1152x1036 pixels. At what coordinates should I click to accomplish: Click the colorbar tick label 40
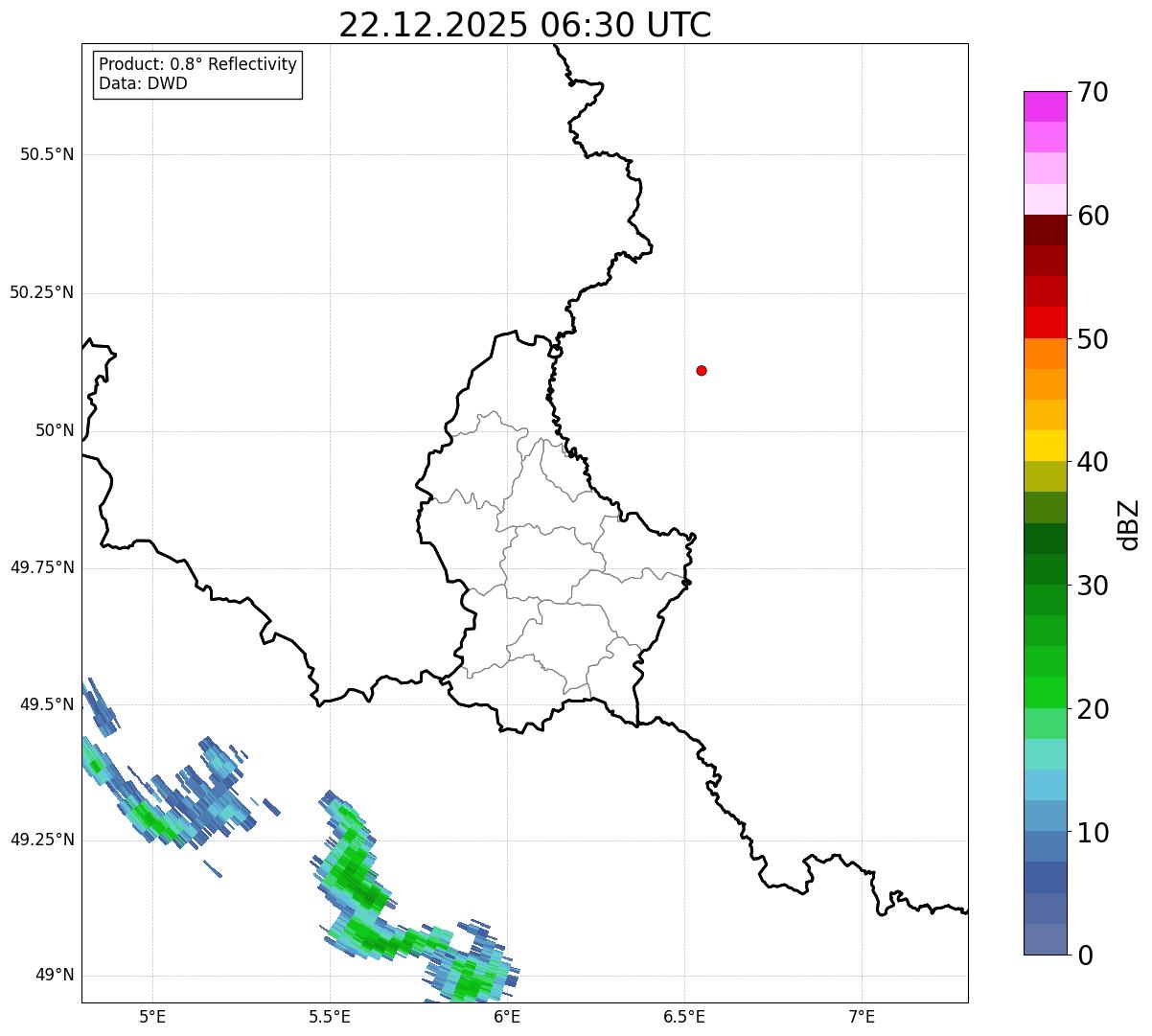(1093, 462)
